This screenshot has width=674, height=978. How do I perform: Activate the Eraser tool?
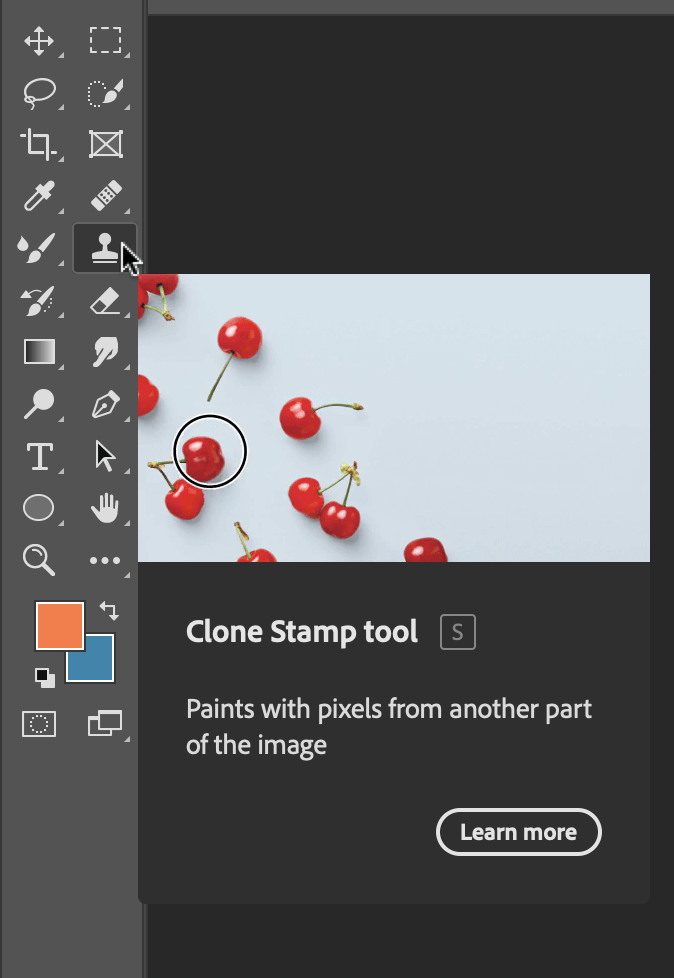(105, 300)
